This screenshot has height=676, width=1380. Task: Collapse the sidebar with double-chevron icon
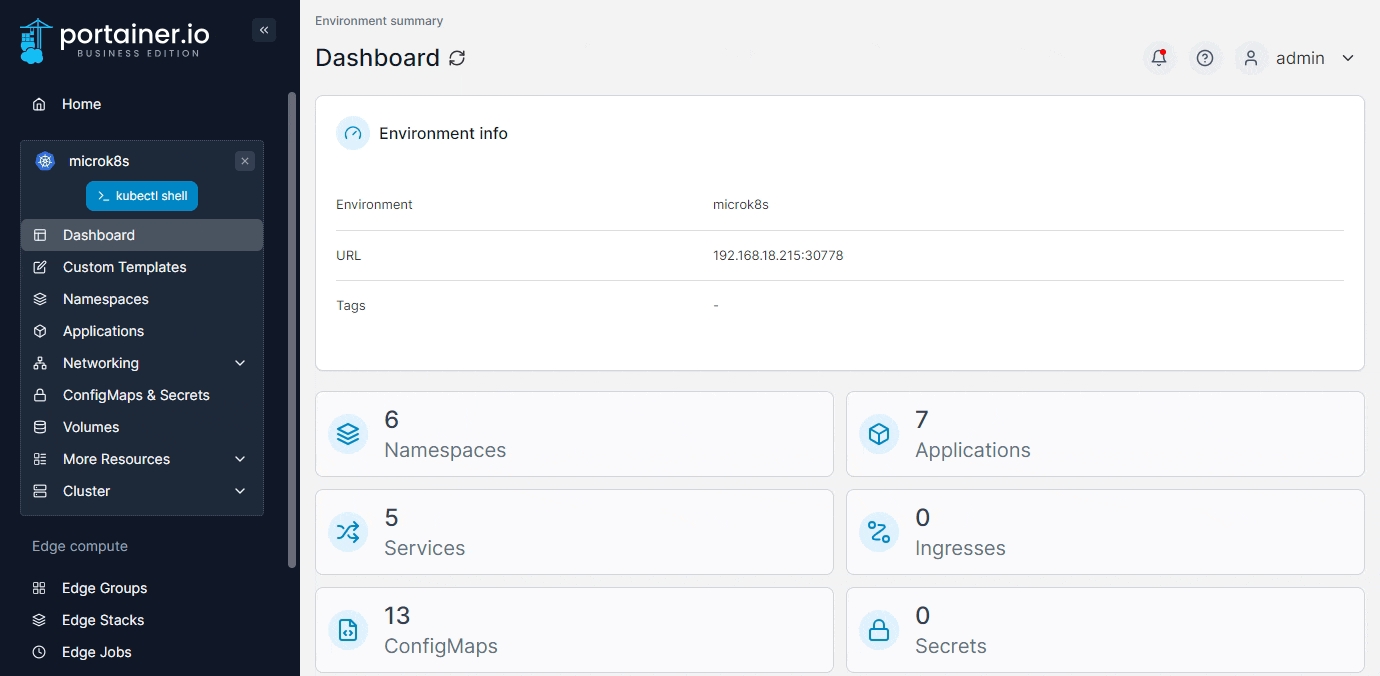pyautogui.click(x=264, y=30)
